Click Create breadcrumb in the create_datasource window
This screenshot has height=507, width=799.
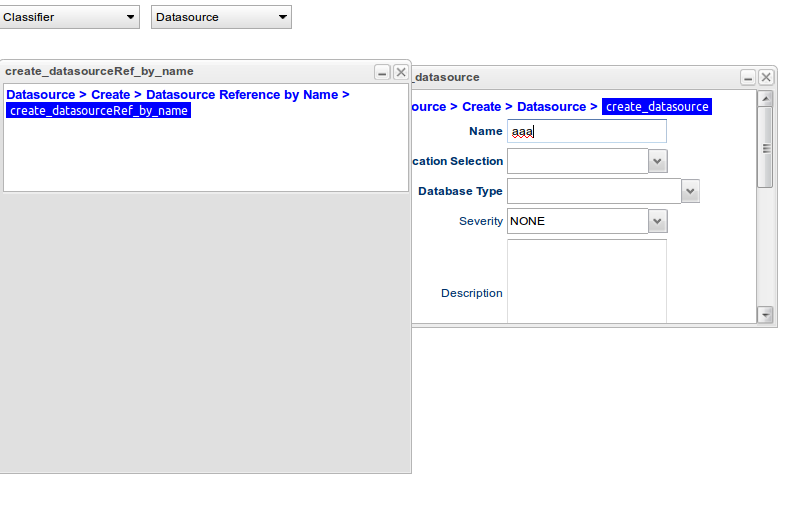[482, 106]
